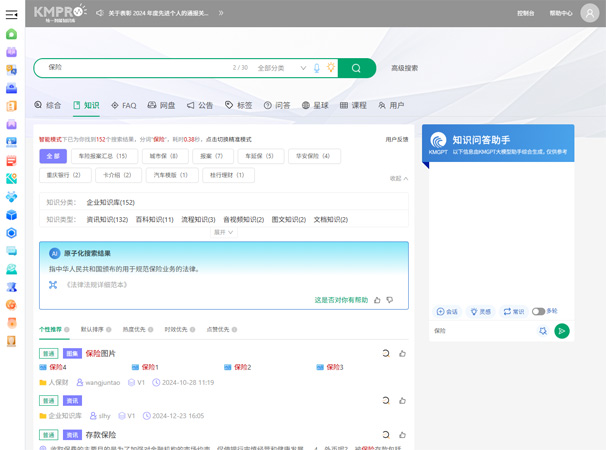Viewport: 606px width, 450px height.
Task: Toggle the 多轮 multi-turn switch
Action: click(x=538, y=311)
